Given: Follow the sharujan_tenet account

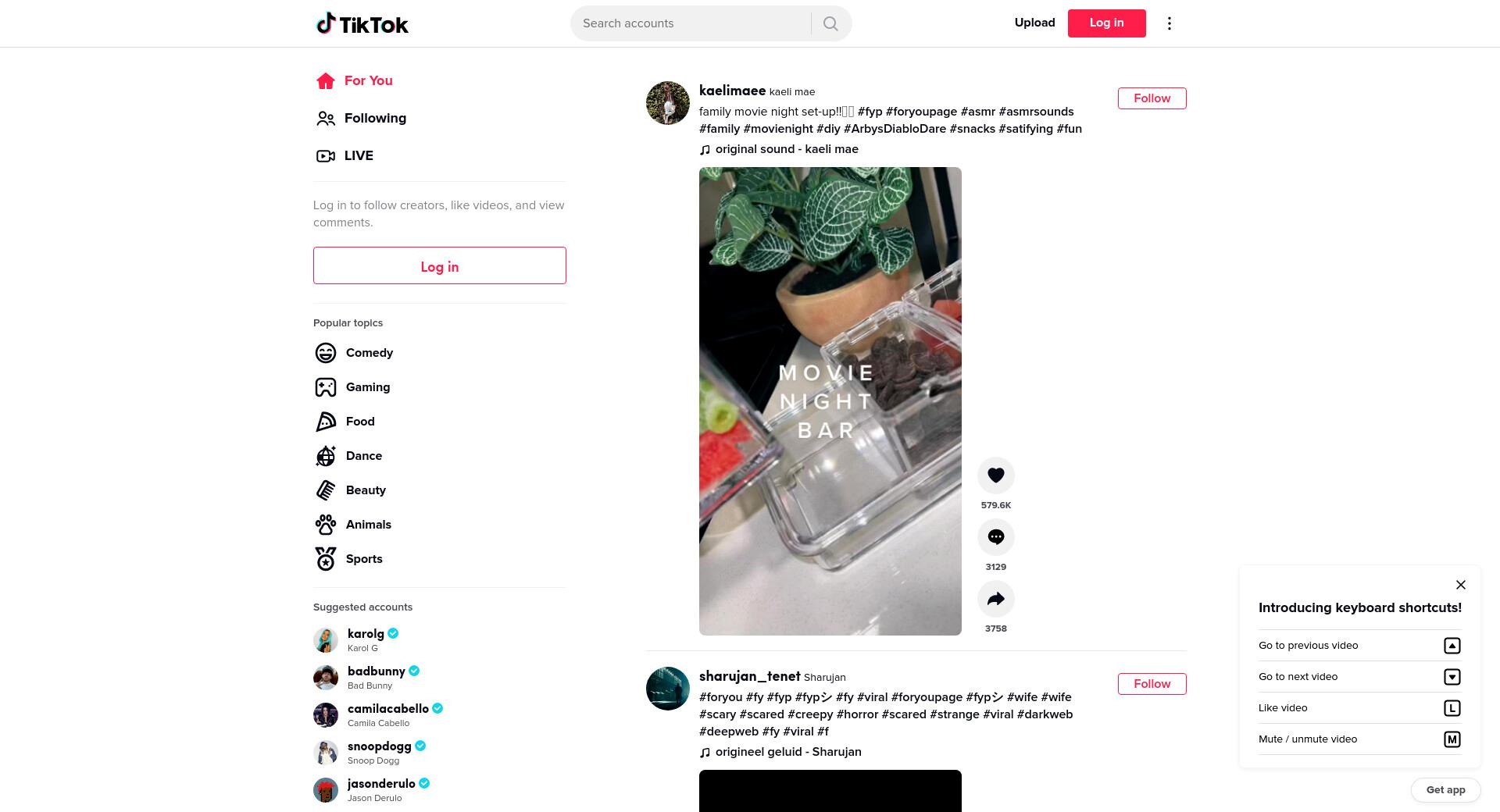Looking at the screenshot, I should point(1152,684).
